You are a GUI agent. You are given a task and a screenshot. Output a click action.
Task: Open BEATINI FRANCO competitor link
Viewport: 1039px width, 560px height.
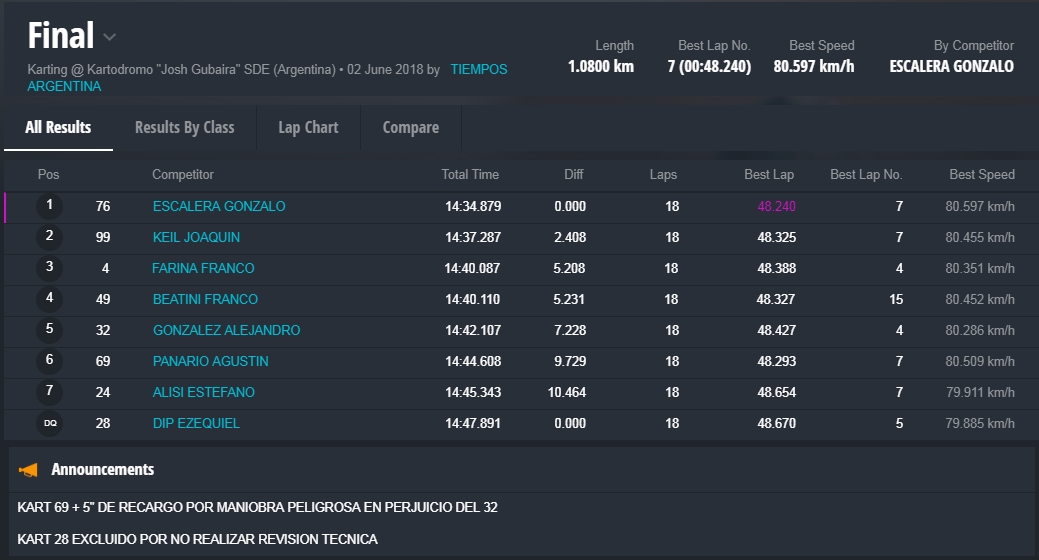pyautogui.click(x=205, y=299)
